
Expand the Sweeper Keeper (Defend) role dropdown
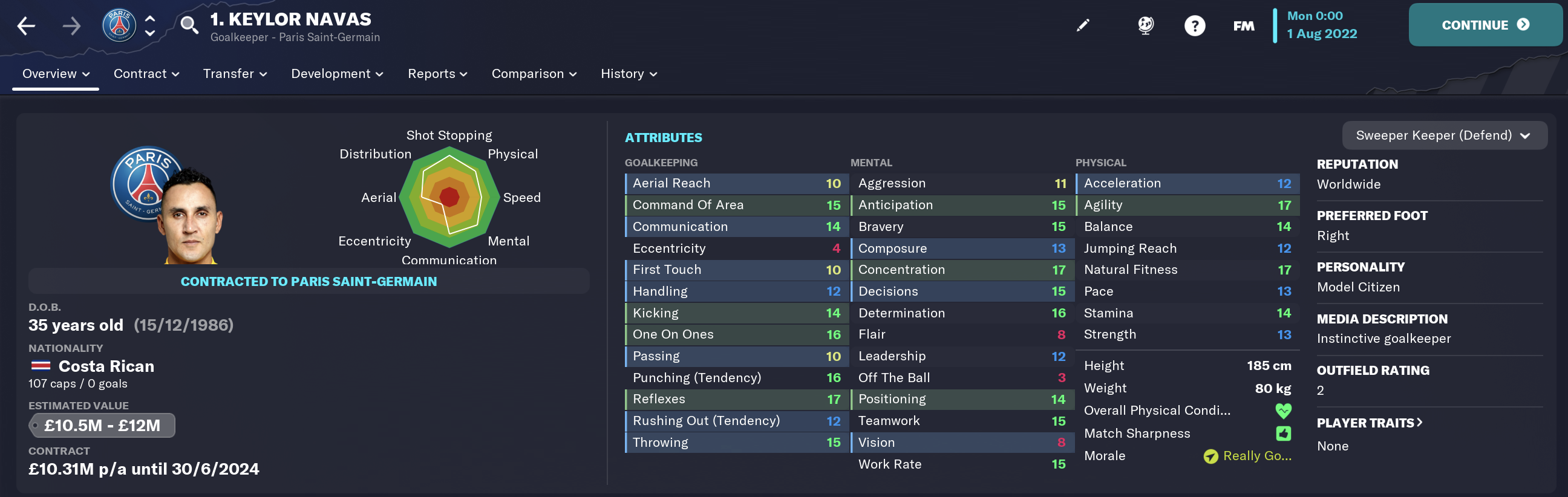tap(1444, 135)
